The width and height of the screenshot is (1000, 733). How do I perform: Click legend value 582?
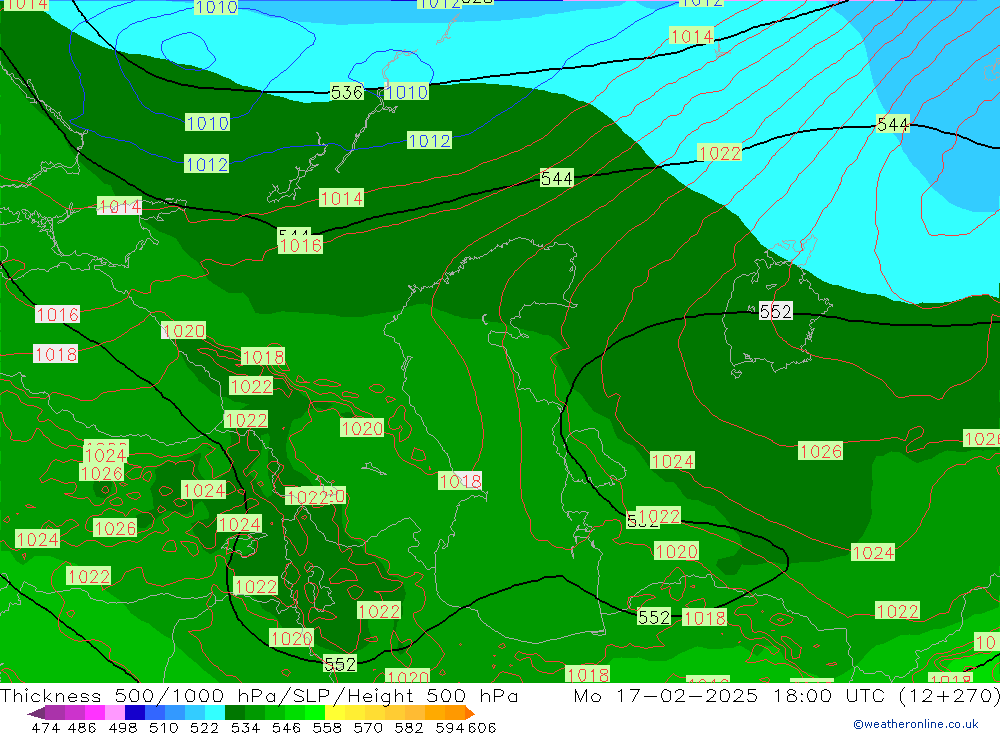pyautogui.click(x=408, y=727)
